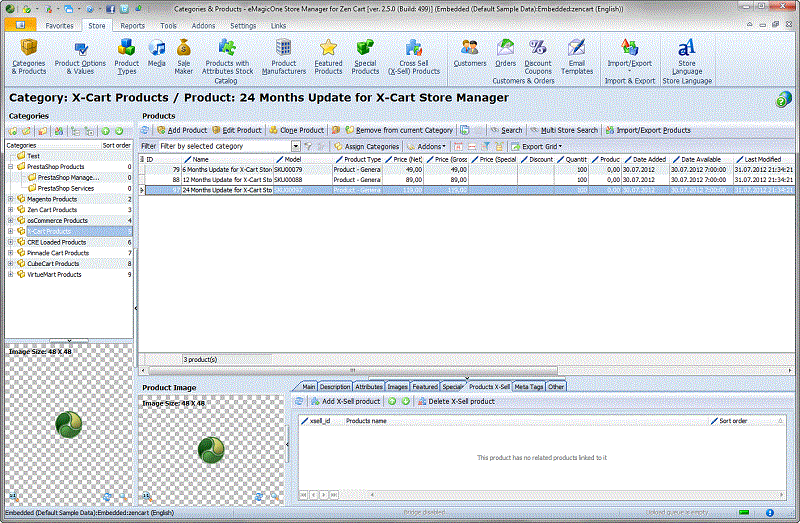This screenshot has width=800, height=523.
Task: Open Categories & Products from ribbon
Action: (x=29, y=57)
